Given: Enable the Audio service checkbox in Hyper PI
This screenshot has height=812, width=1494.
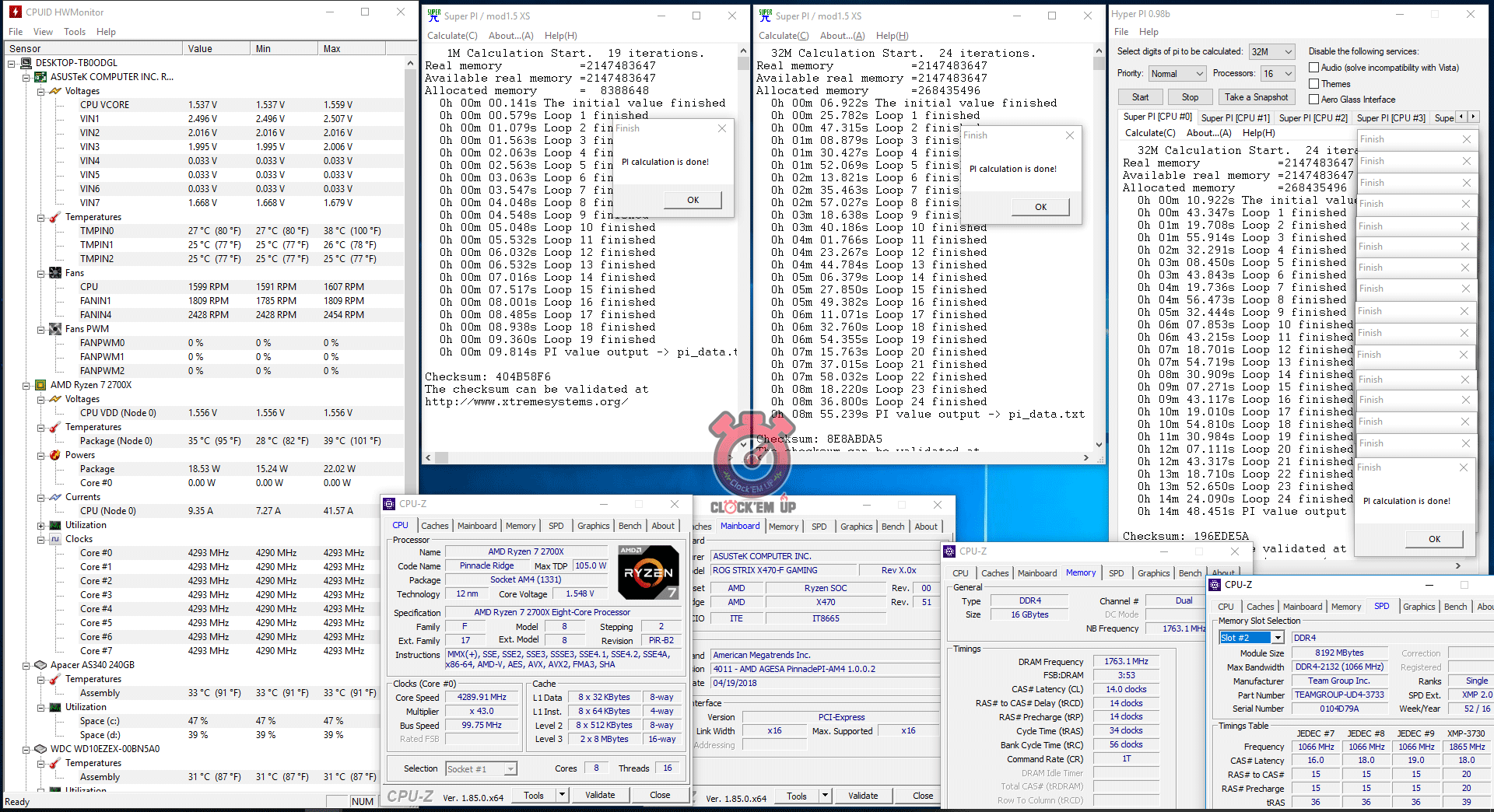Looking at the screenshot, I should click(x=1314, y=68).
